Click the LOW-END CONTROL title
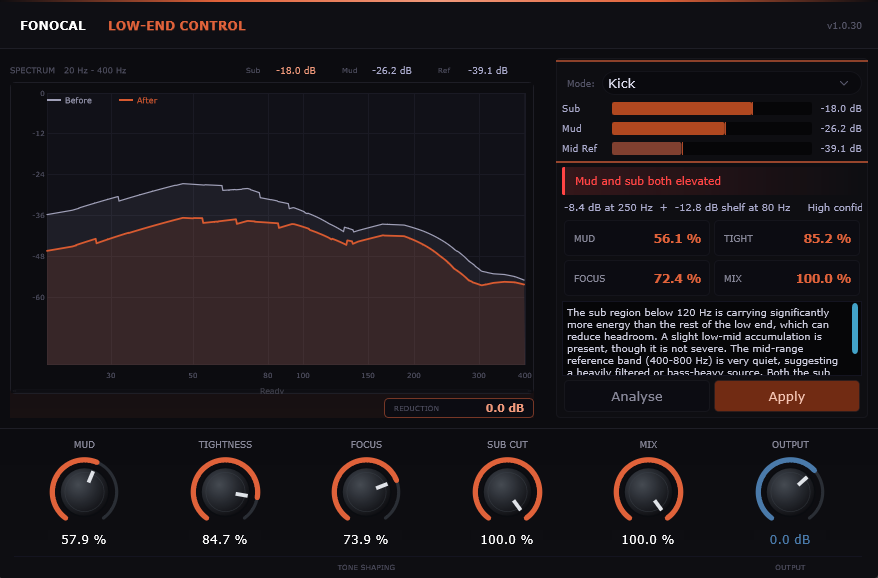The width and height of the screenshot is (878, 578). coord(177,26)
